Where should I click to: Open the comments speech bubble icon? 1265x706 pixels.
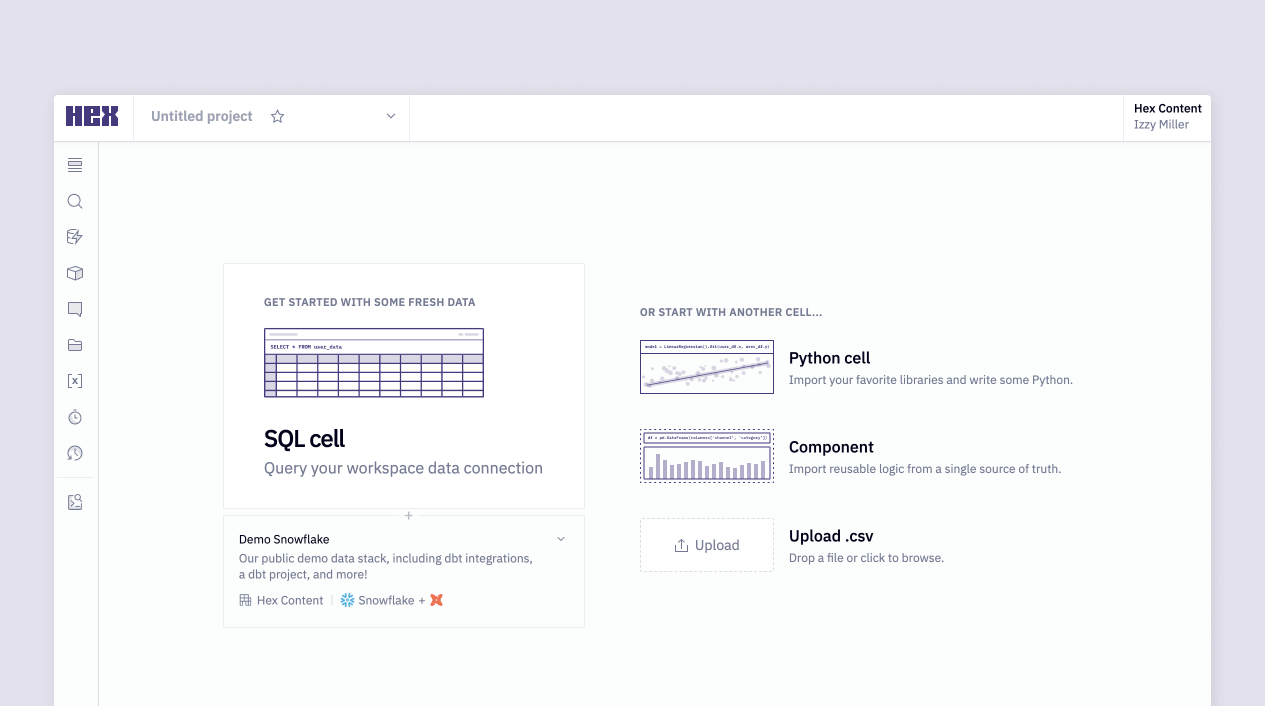(x=75, y=309)
